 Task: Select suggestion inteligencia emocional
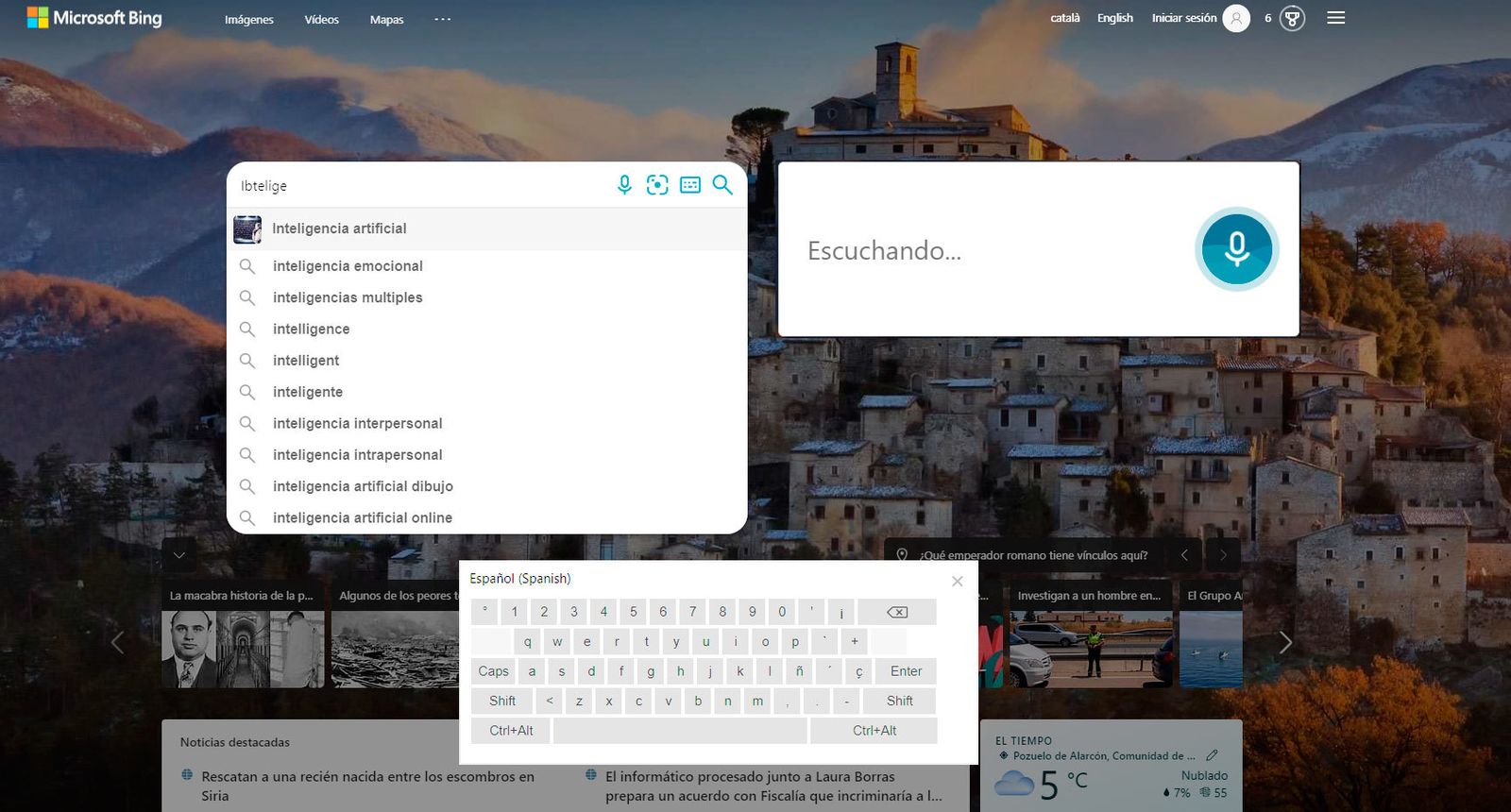(487, 266)
